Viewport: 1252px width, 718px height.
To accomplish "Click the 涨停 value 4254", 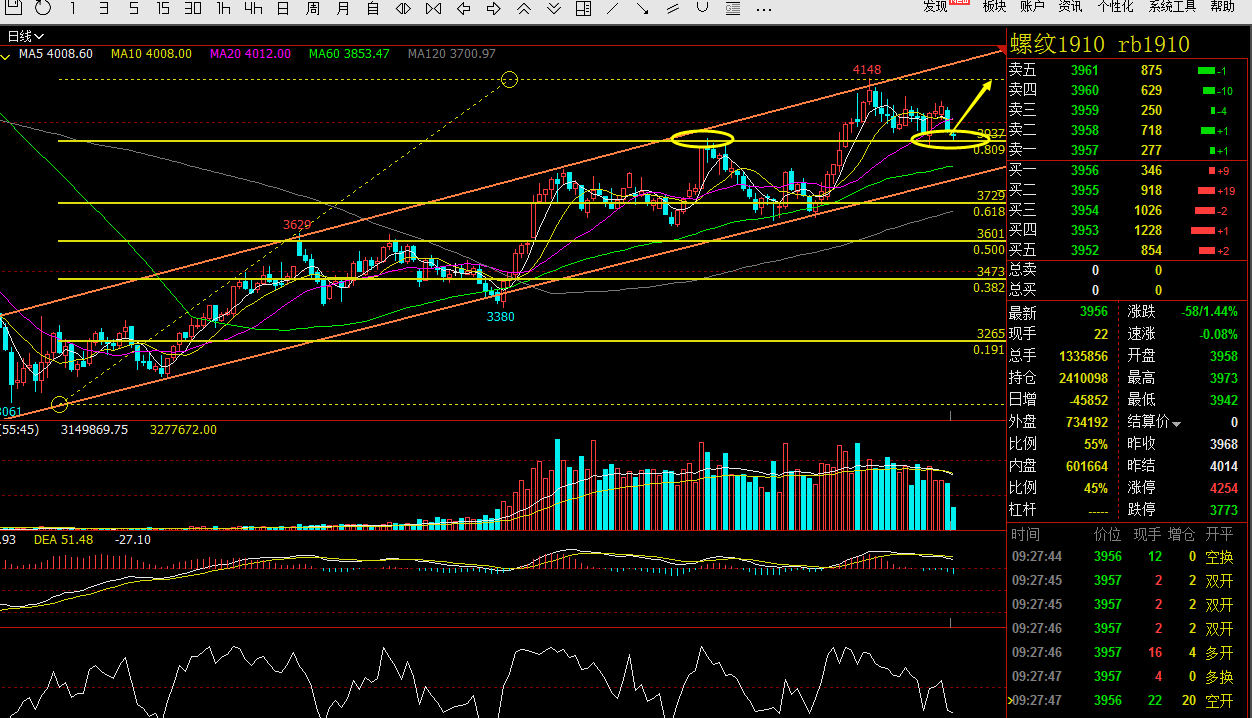I will tap(1224, 488).
